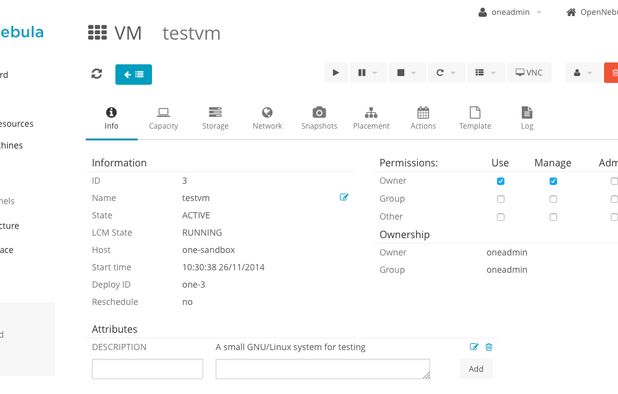Toggle the Group Use permission
This screenshot has width=618, height=394.
click(x=501, y=199)
